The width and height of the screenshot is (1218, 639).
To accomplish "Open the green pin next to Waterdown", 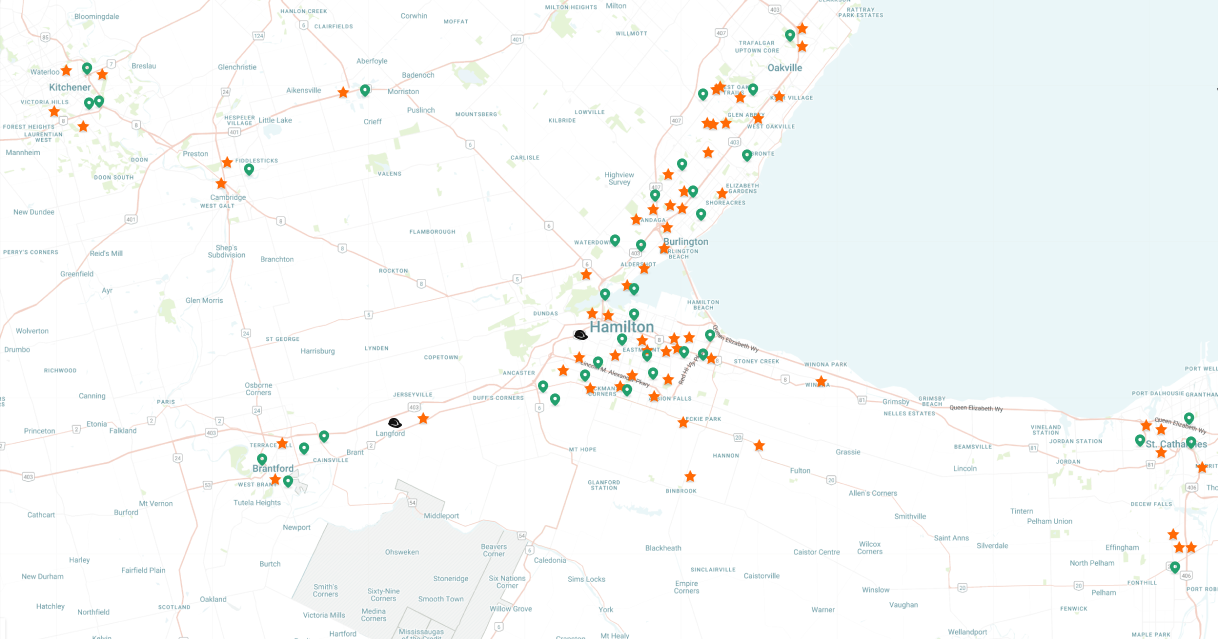I will [615, 241].
